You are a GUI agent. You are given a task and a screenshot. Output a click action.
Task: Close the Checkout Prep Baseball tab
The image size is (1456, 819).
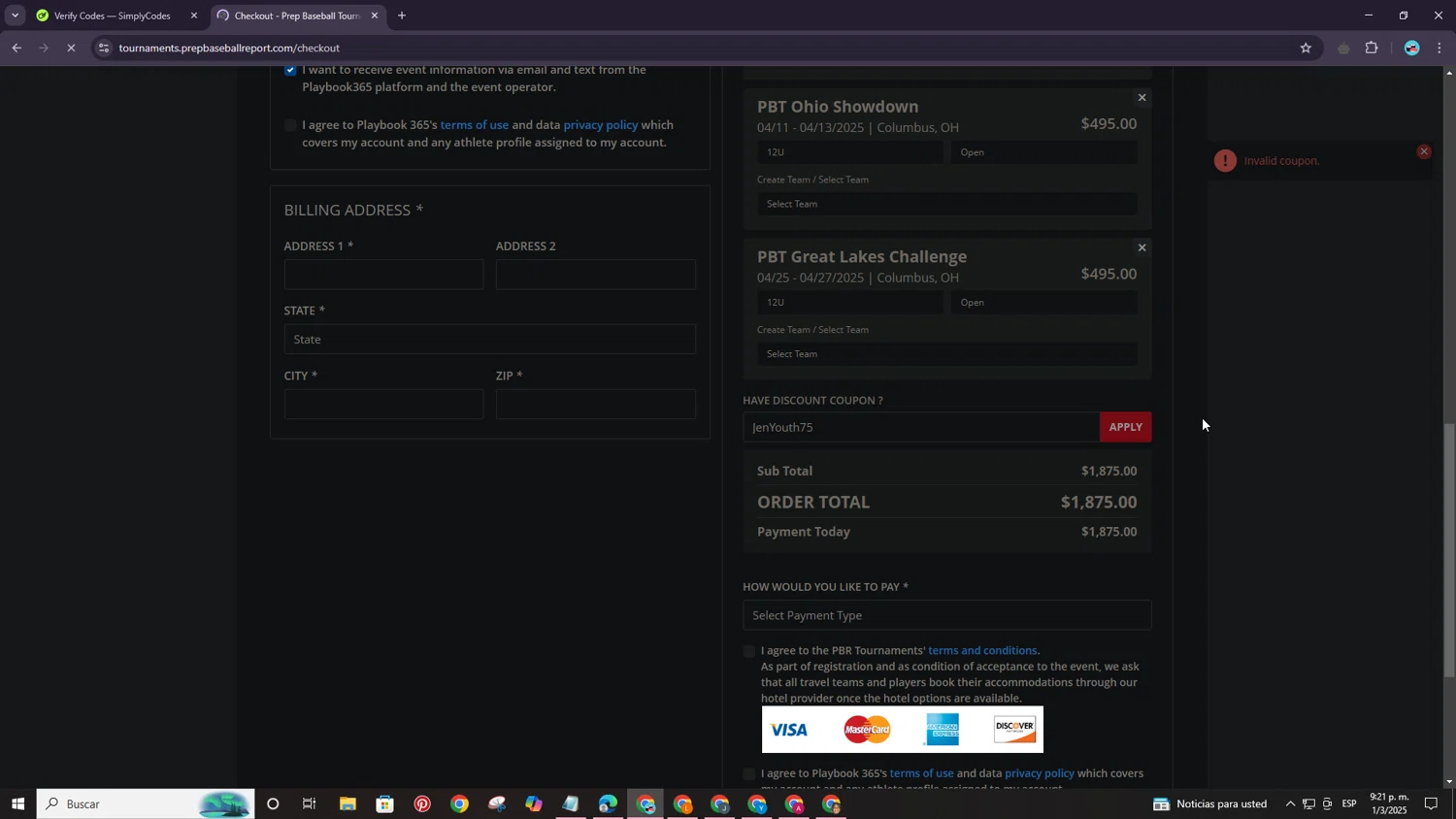(x=375, y=16)
